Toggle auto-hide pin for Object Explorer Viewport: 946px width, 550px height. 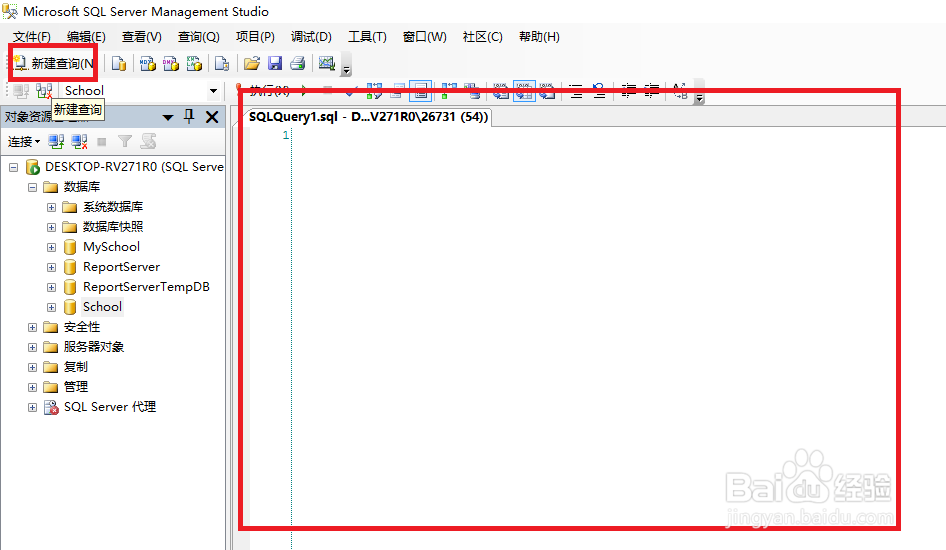(189, 116)
